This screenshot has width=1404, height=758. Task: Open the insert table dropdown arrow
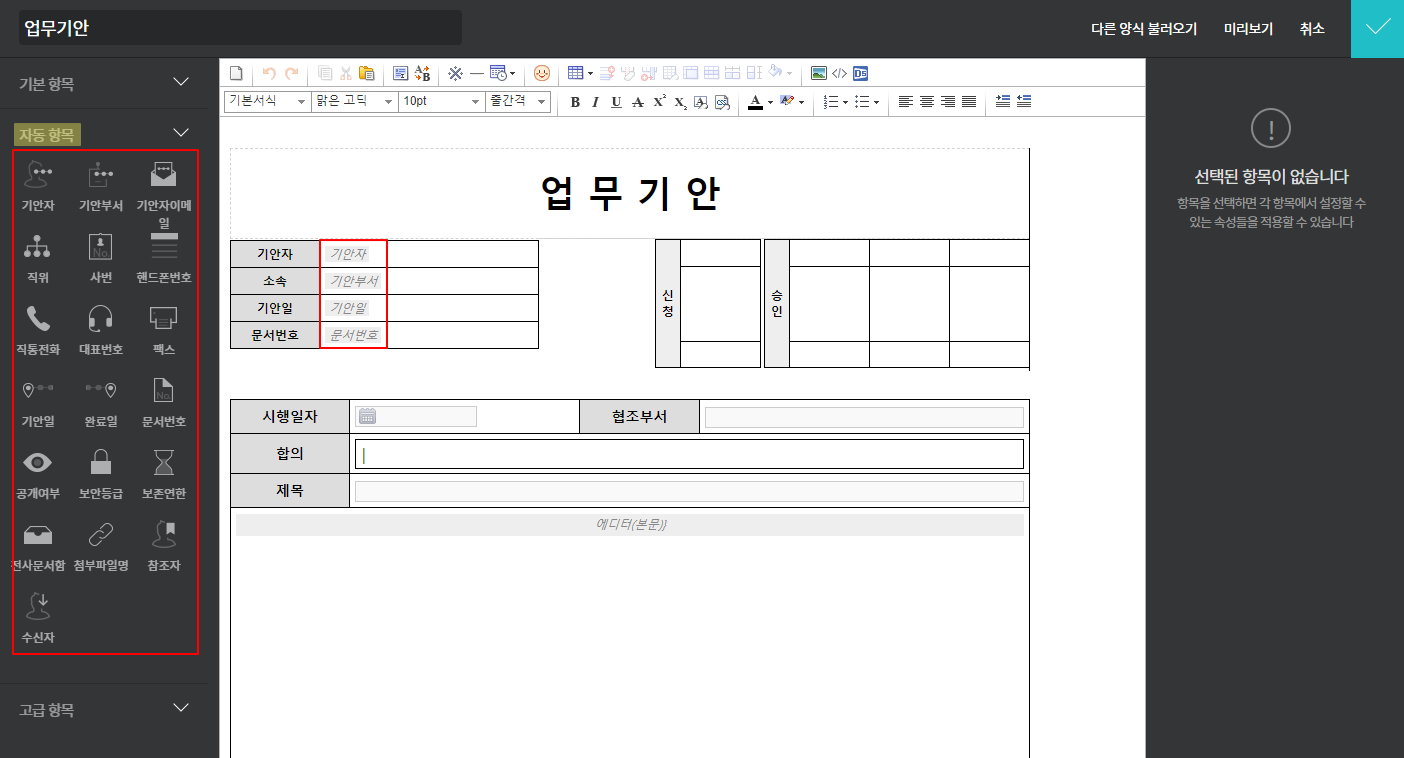(x=590, y=73)
